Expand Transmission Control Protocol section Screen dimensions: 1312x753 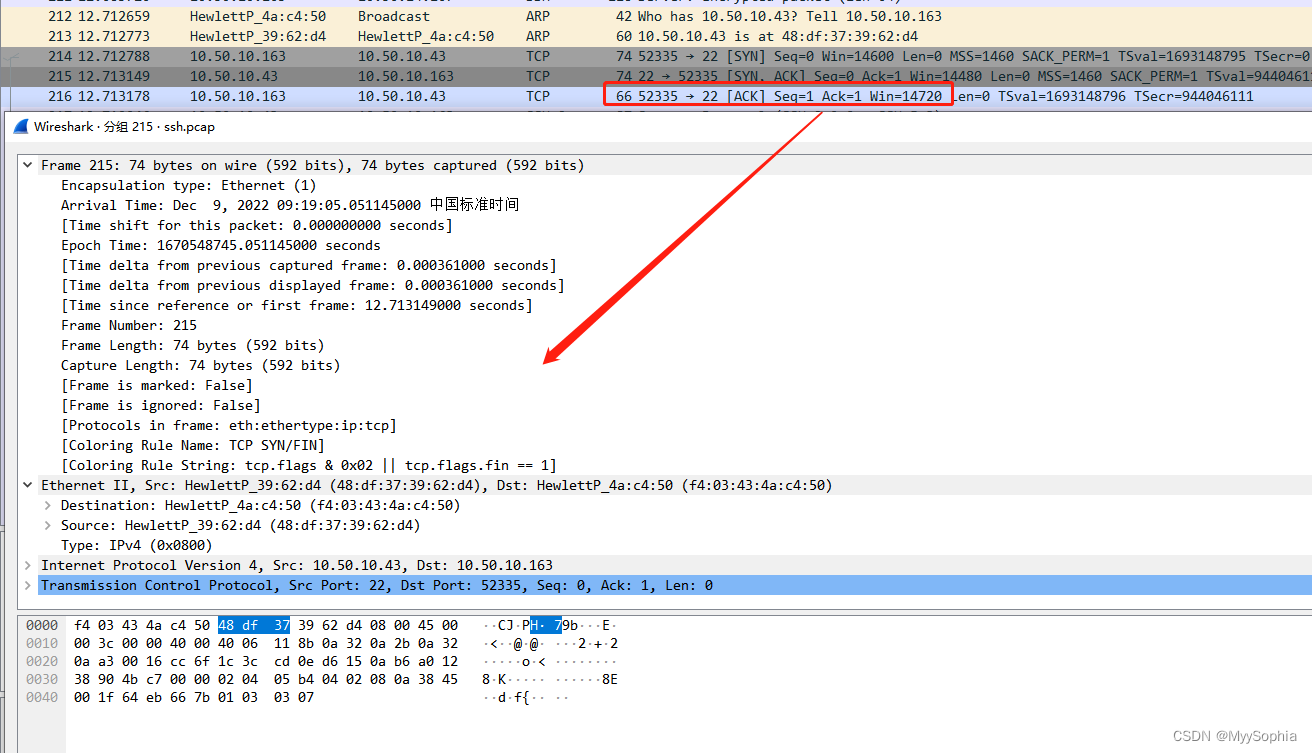pos(29,585)
